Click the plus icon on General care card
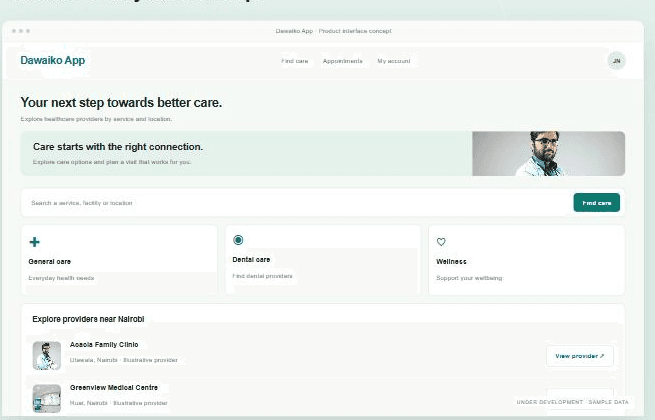655x420 pixels. pos(35,242)
